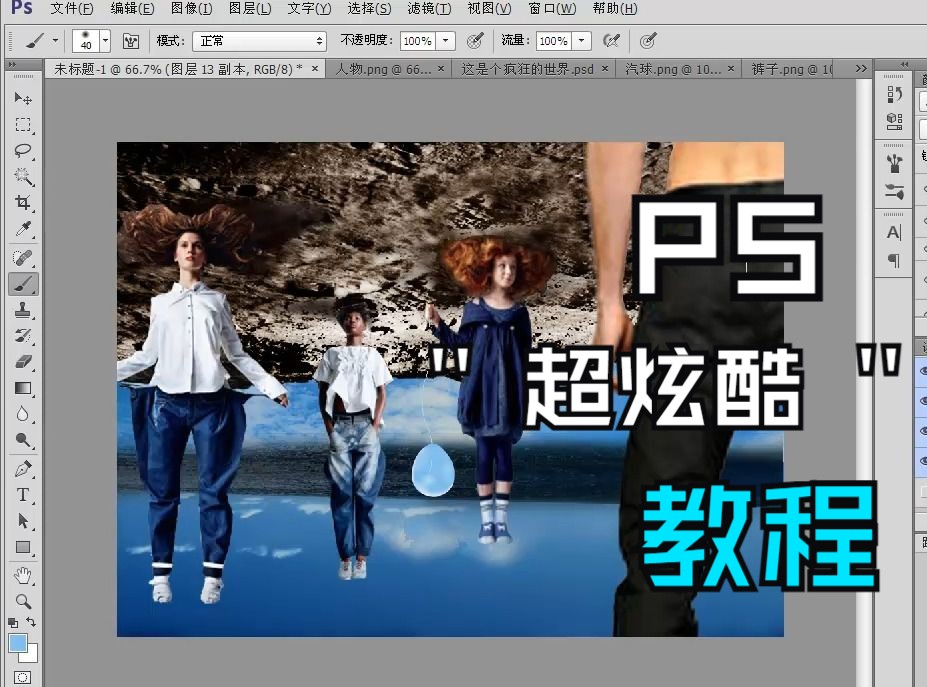Select the Clone Stamp tool
The height and width of the screenshot is (687, 927).
point(23,310)
